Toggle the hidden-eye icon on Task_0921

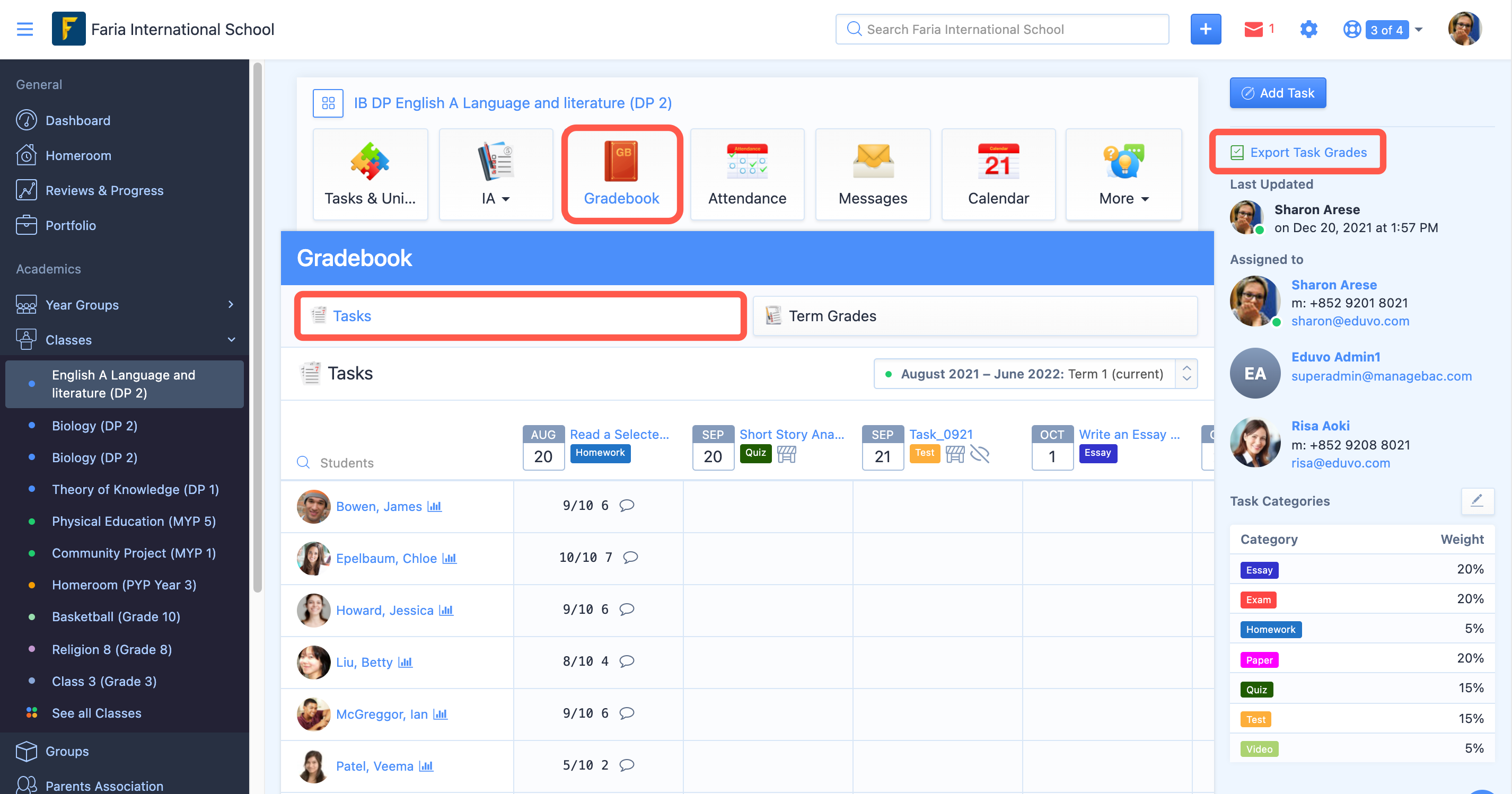point(980,454)
